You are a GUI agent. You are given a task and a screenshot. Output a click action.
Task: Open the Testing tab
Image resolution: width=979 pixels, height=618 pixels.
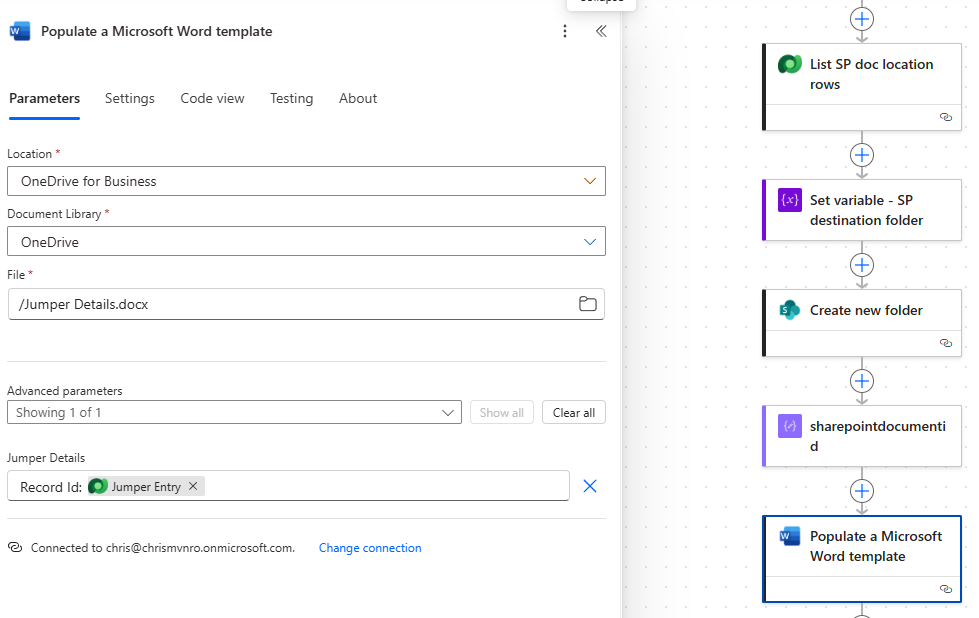tap(291, 98)
